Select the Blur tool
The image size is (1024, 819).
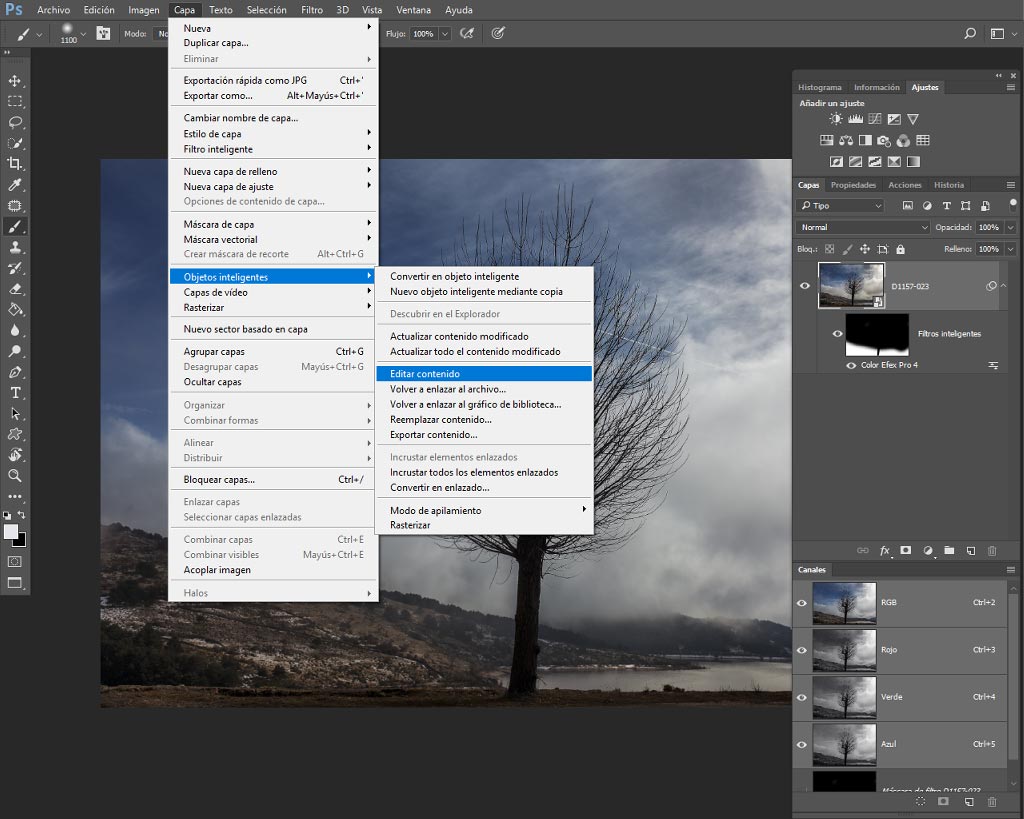pos(14,330)
